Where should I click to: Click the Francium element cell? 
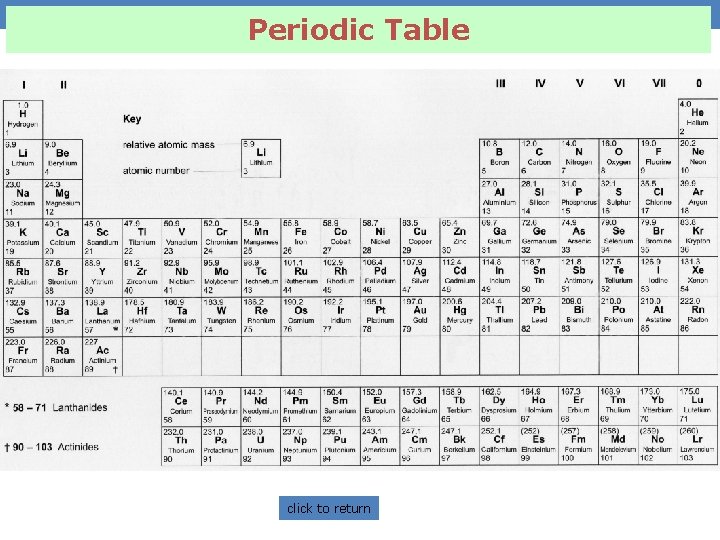click(23, 357)
